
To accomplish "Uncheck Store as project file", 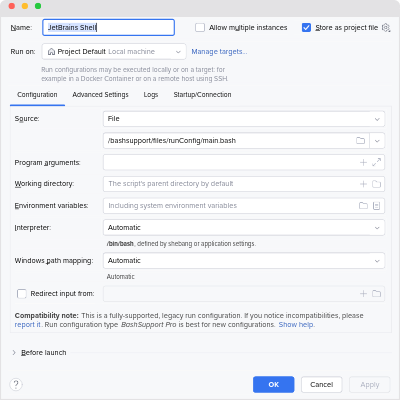I will click(306, 28).
